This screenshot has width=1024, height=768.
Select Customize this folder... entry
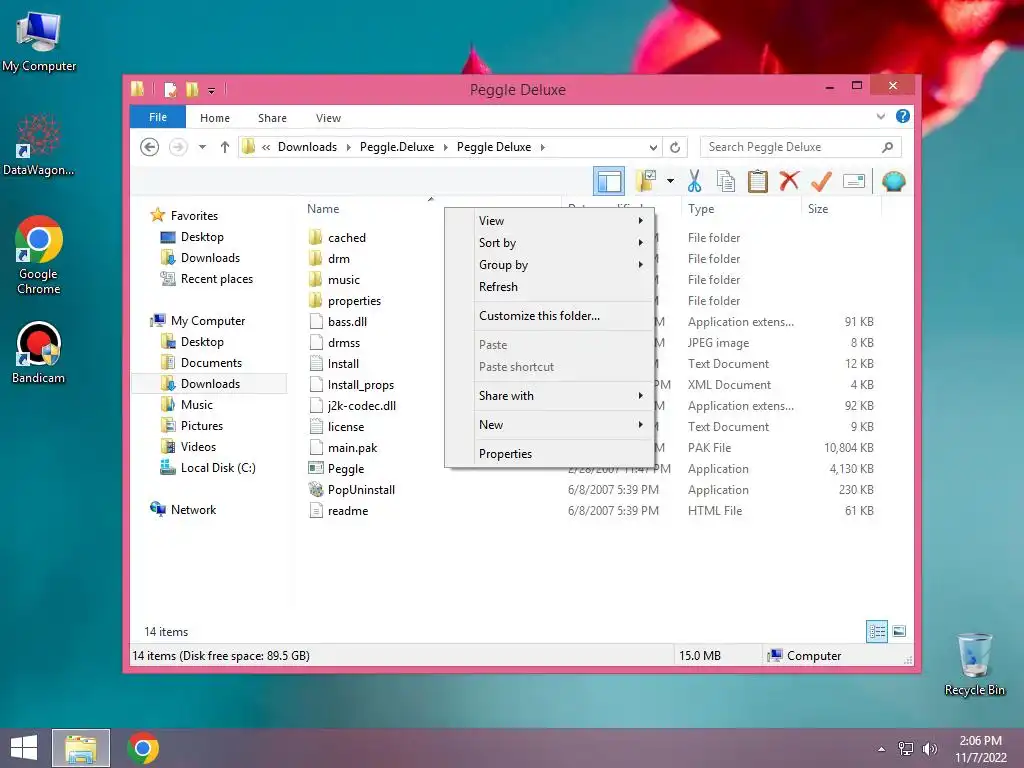549,315
